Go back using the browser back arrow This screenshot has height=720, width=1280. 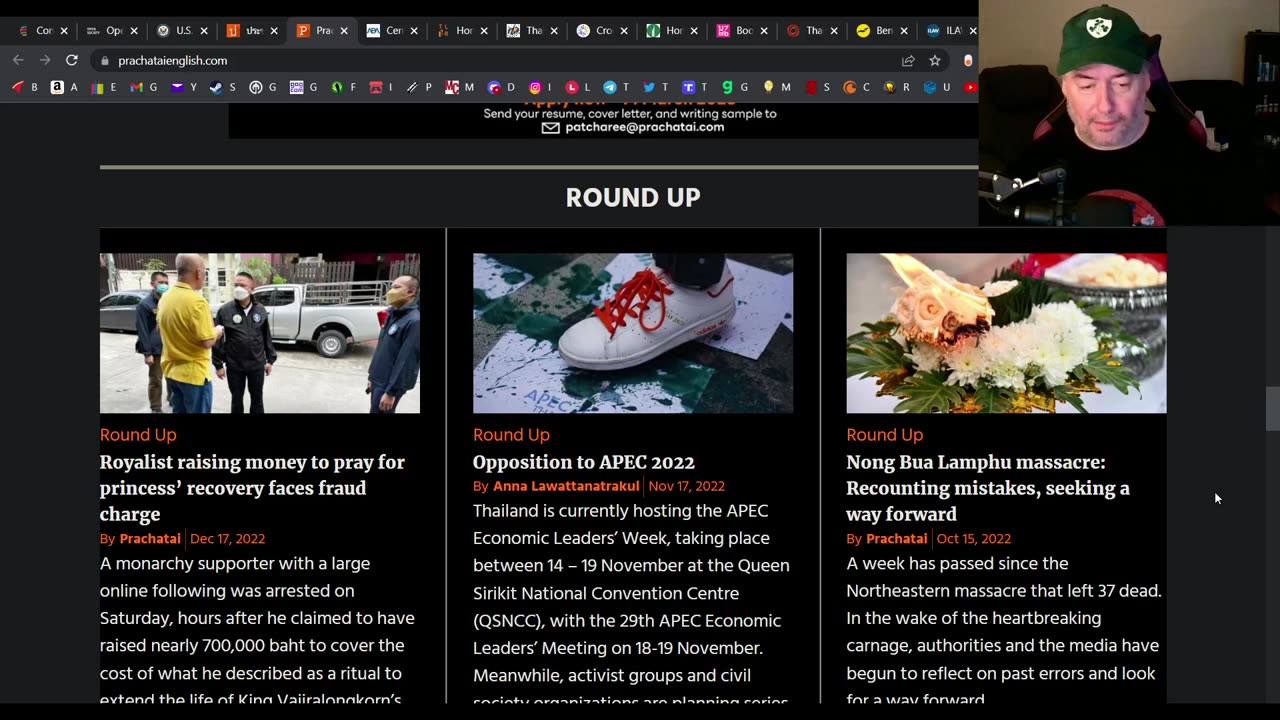pos(18,60)
